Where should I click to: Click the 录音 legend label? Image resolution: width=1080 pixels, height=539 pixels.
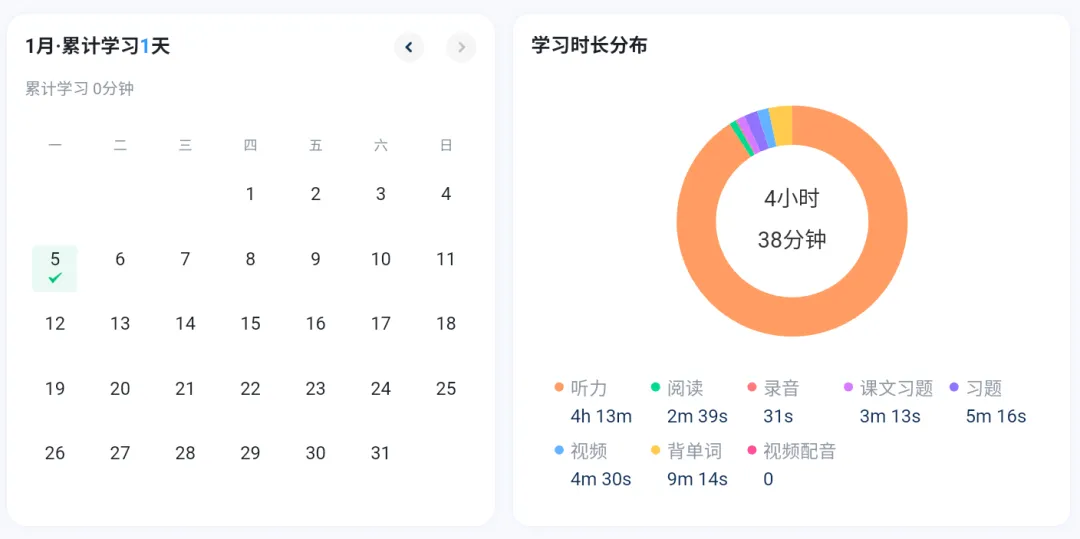tap(782, 388)
